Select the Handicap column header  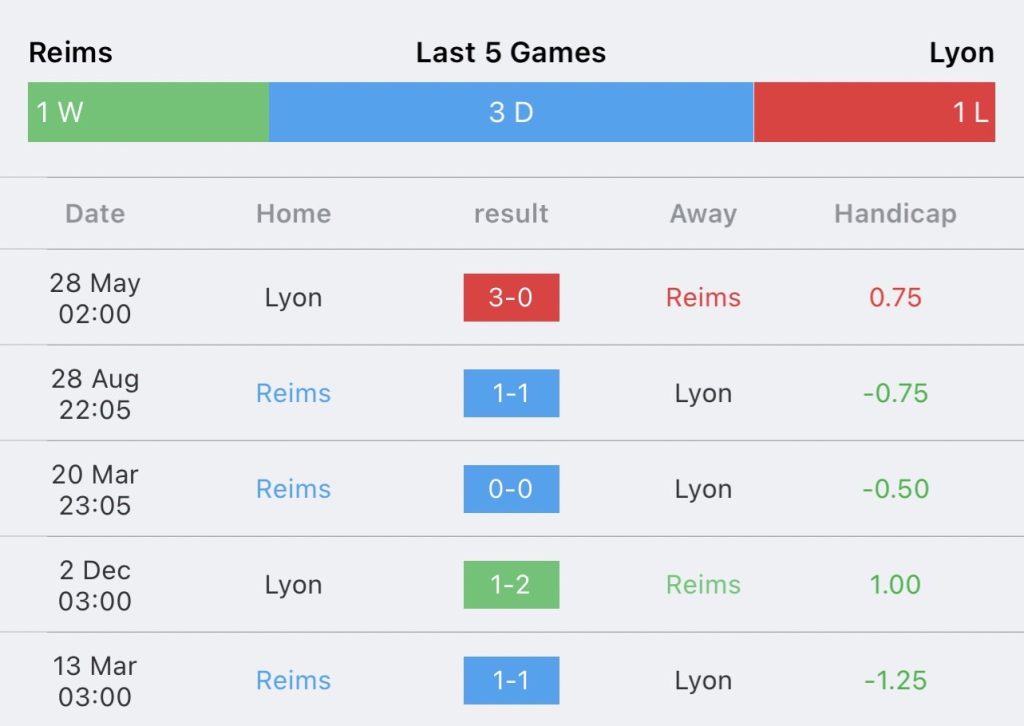coord(895,214)
